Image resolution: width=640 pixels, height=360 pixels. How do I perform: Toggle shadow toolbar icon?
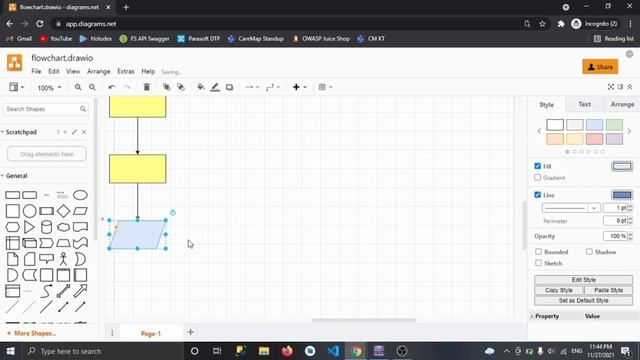click(229, 87)
